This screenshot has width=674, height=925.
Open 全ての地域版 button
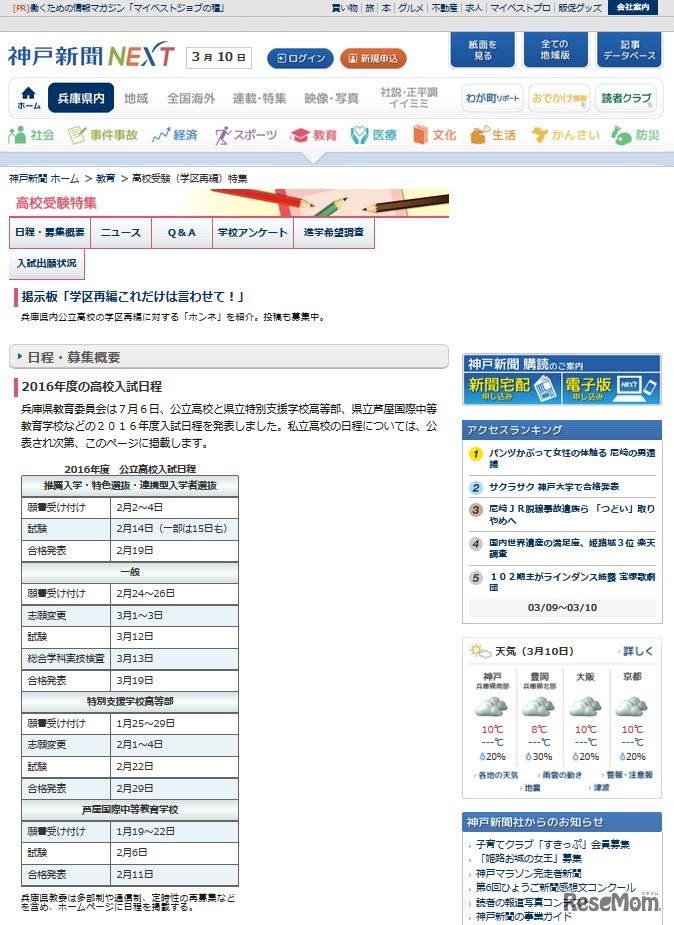[555, 50]
